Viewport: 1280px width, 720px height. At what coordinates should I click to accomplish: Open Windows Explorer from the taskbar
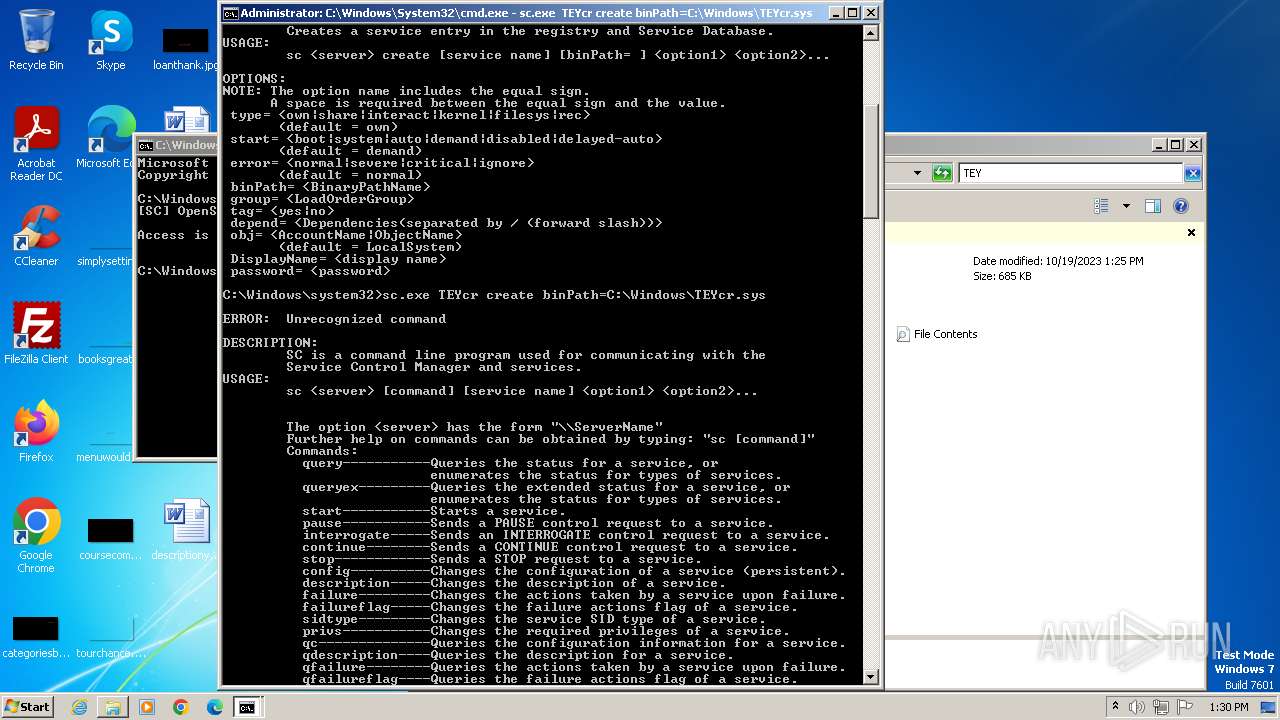point(113,707)
